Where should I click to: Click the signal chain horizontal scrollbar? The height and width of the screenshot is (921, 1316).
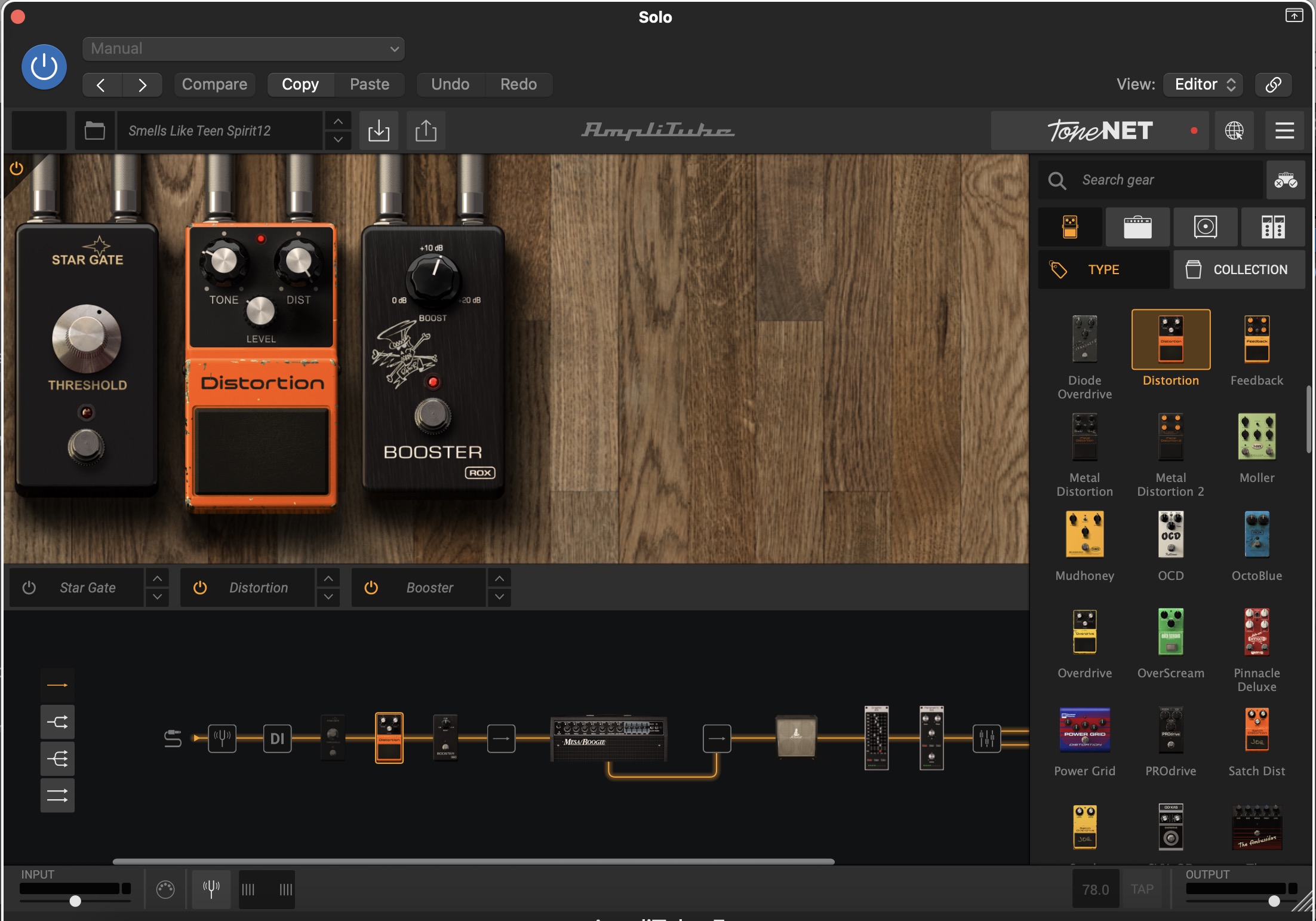(473, 861)
